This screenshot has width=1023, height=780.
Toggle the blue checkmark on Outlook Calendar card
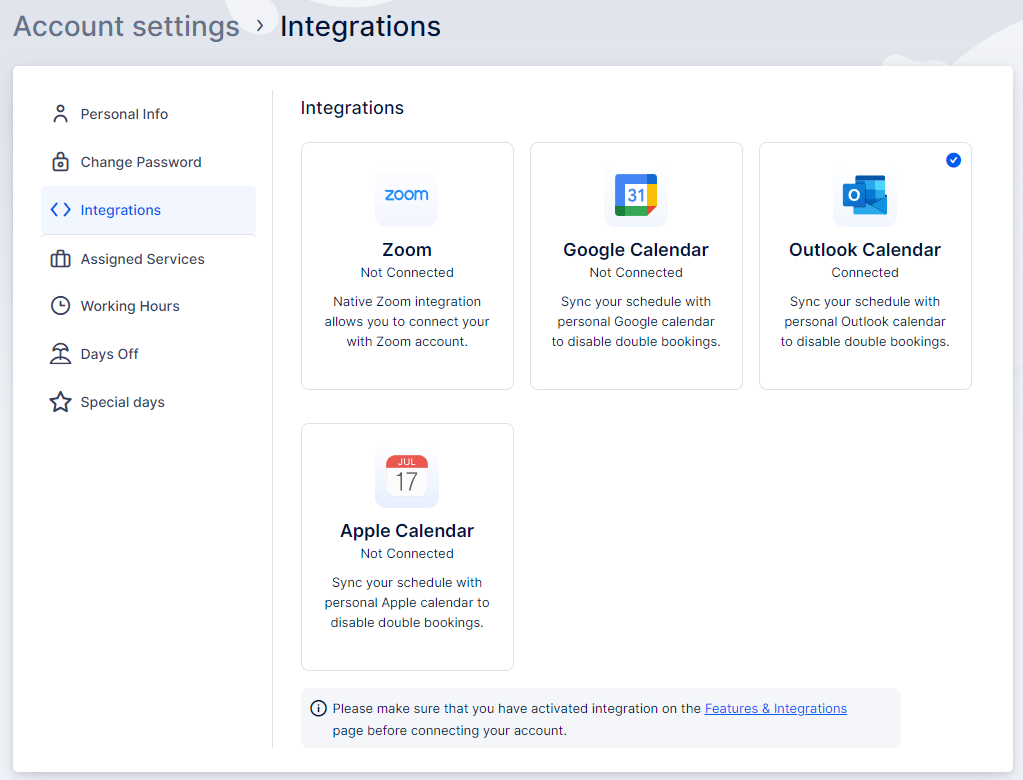(x=953, y=160)
